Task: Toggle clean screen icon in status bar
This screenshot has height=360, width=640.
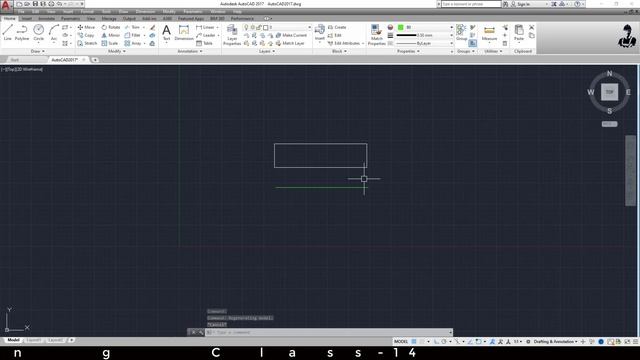Action: pos(627,342)
